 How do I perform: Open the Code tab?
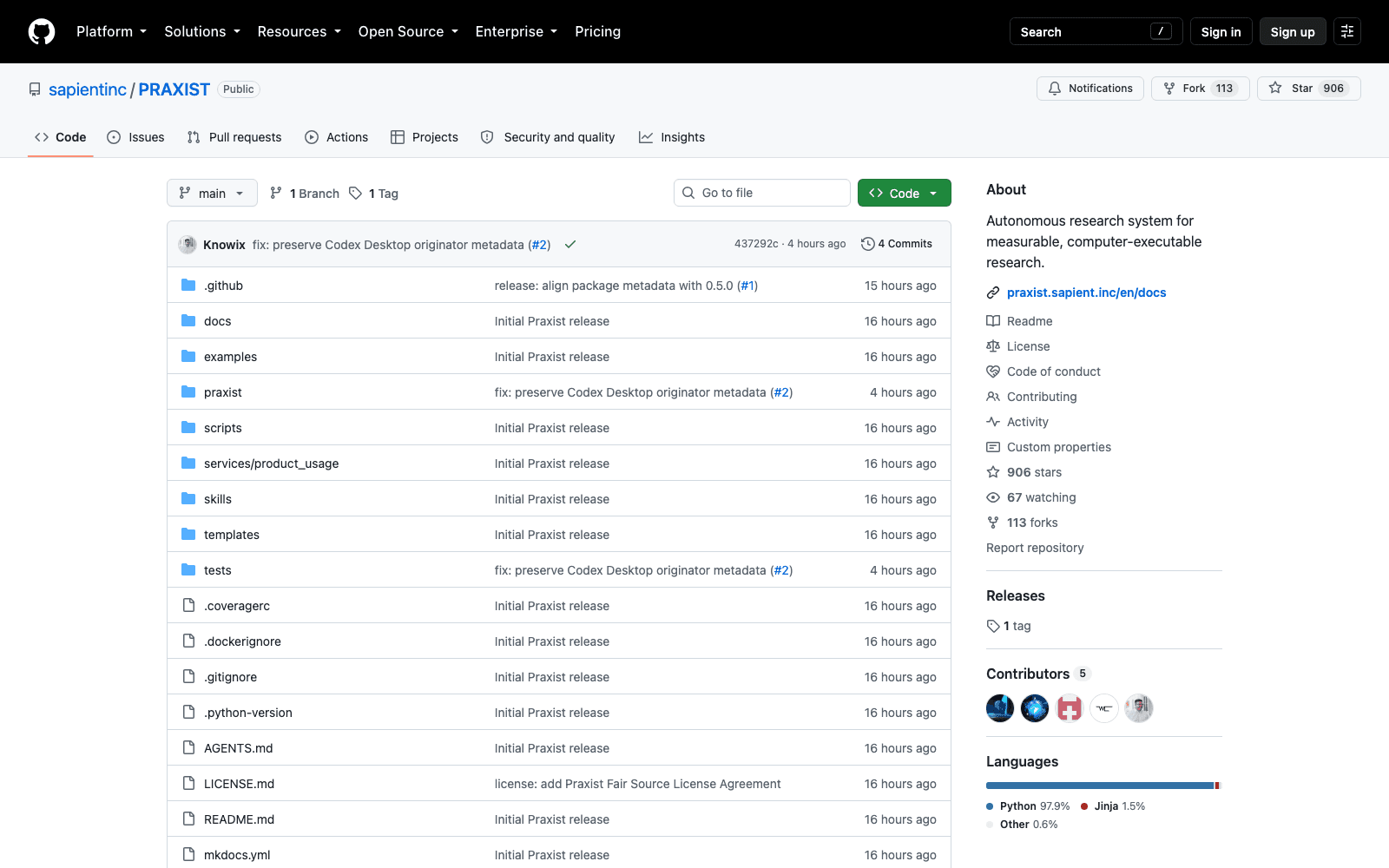60,137
